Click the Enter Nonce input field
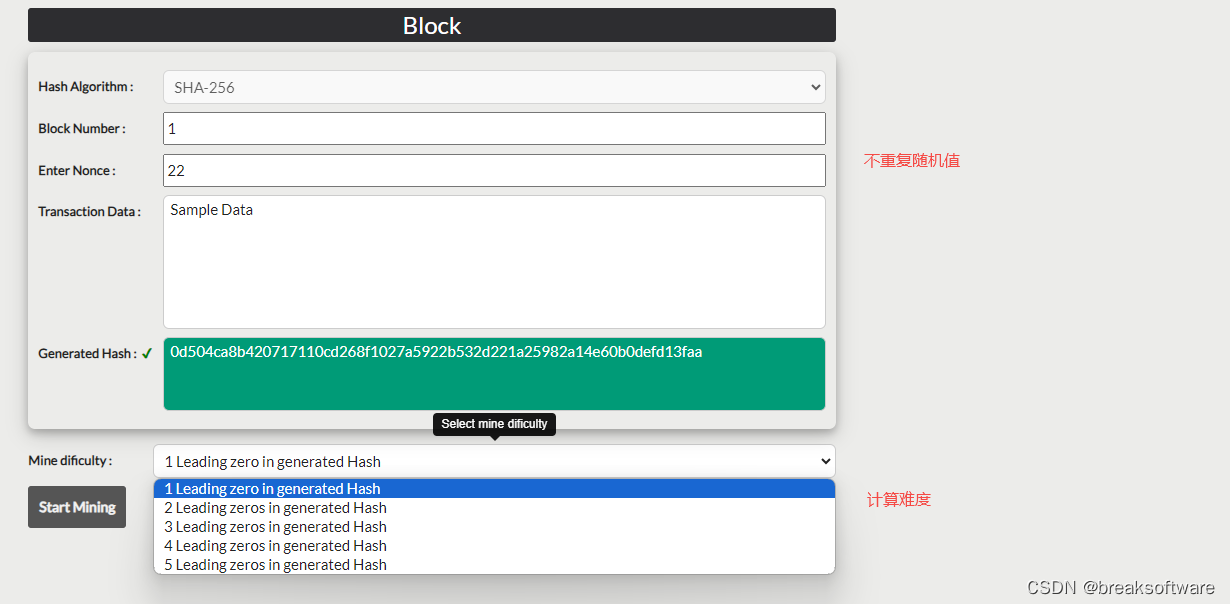The height and width of the screenshot is (604, 1230). pyautogui.click(x=494, y=170)
